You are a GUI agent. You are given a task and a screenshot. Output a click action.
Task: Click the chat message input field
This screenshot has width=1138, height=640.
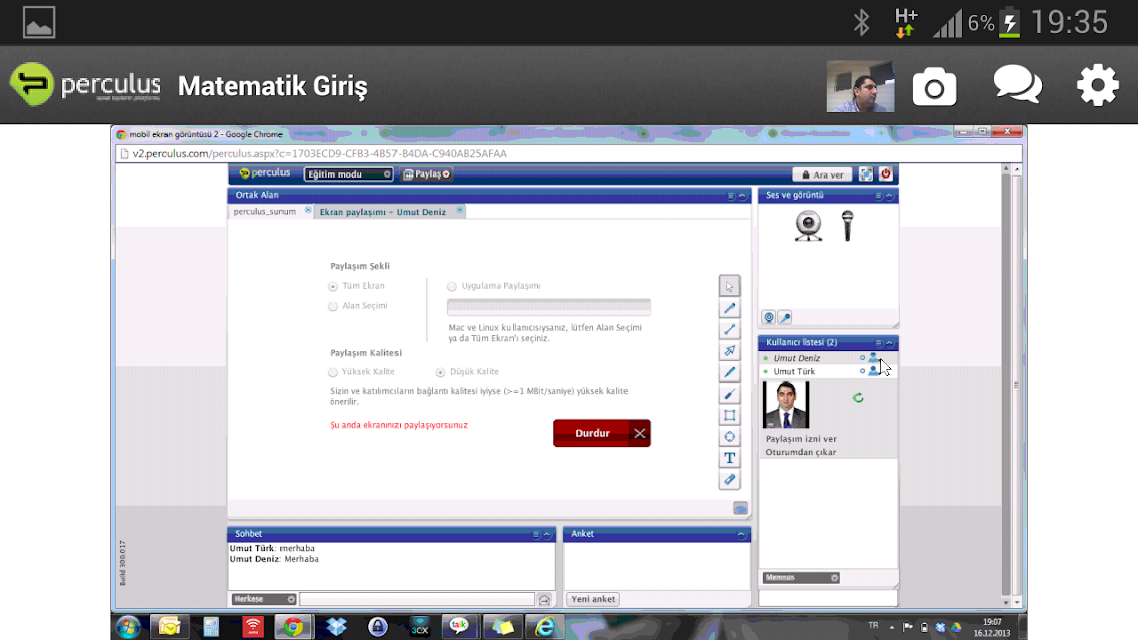click(x=417, y=599)
